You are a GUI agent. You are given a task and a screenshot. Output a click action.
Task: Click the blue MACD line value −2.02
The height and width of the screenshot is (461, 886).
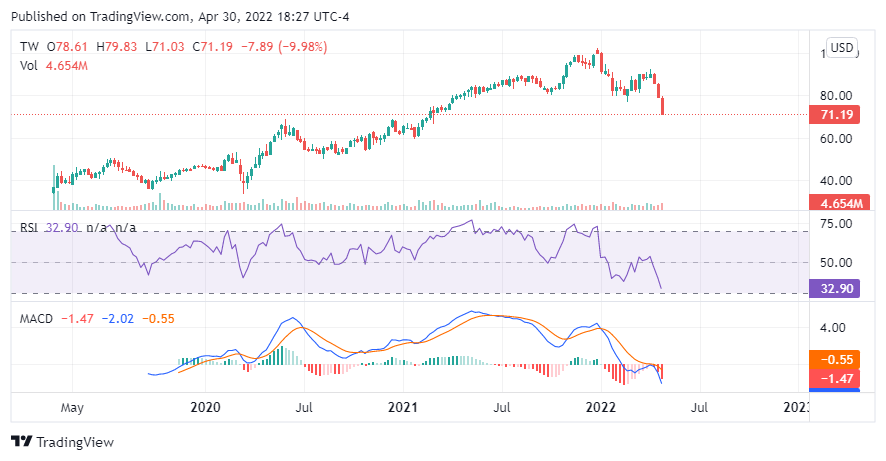118,319
